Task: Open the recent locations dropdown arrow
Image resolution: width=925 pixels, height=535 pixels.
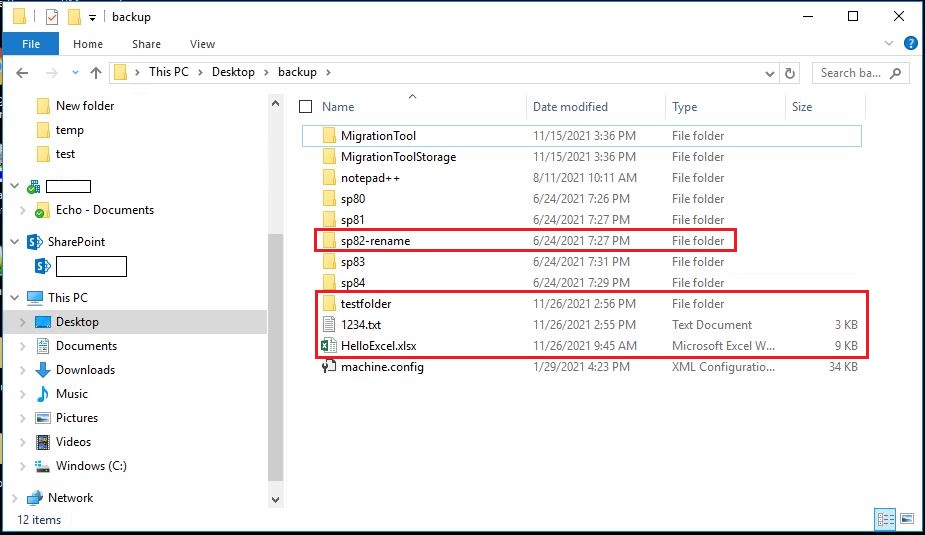Action: [75, 73]
